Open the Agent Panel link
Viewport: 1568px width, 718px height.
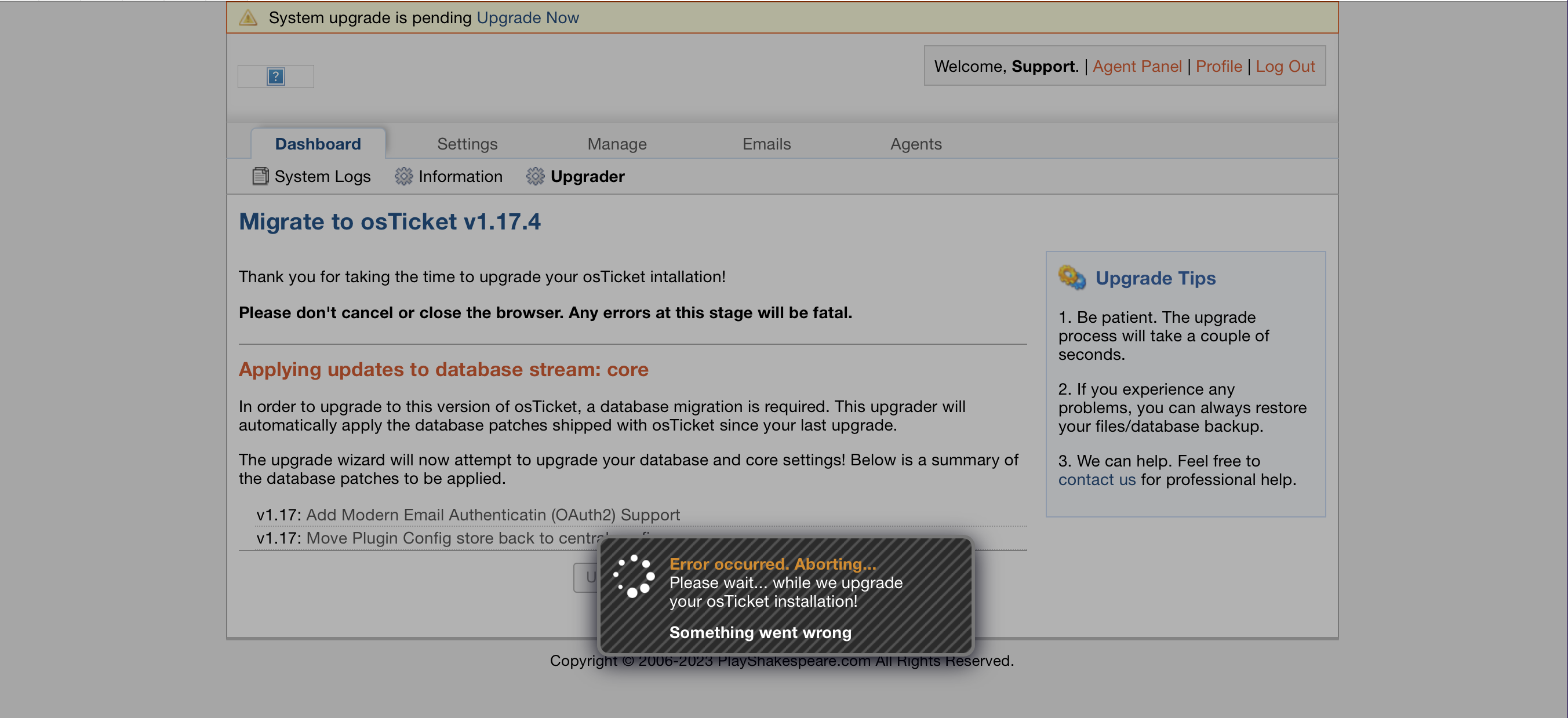click(1136, 66)
